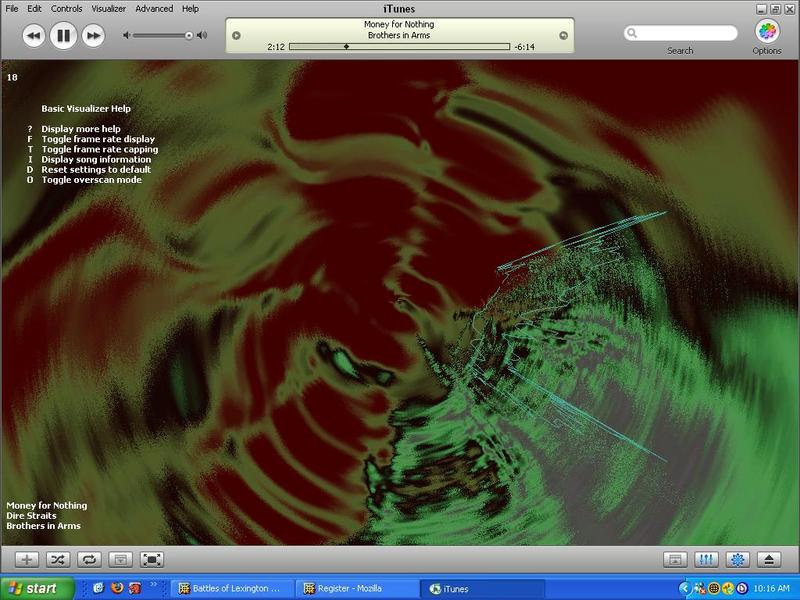Image resolution: width=800 pixels, height=600 pixels.
Task: Open the Controls menu
Action: tap(67, 8)
